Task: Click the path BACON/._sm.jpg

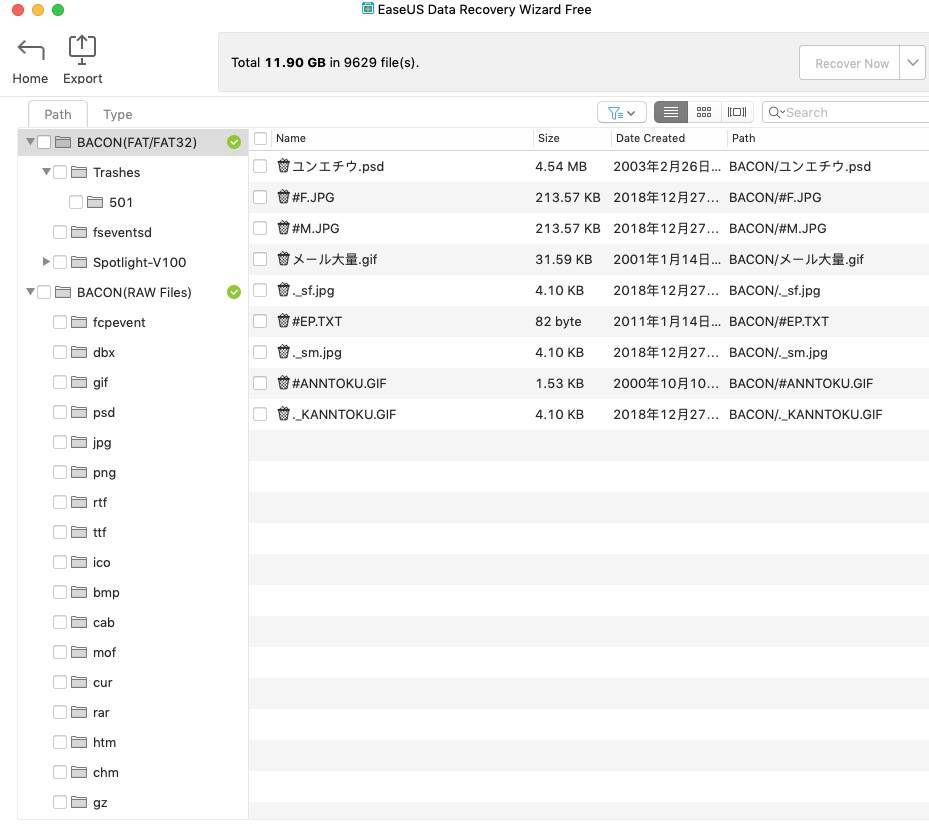Action: [778, 352]
